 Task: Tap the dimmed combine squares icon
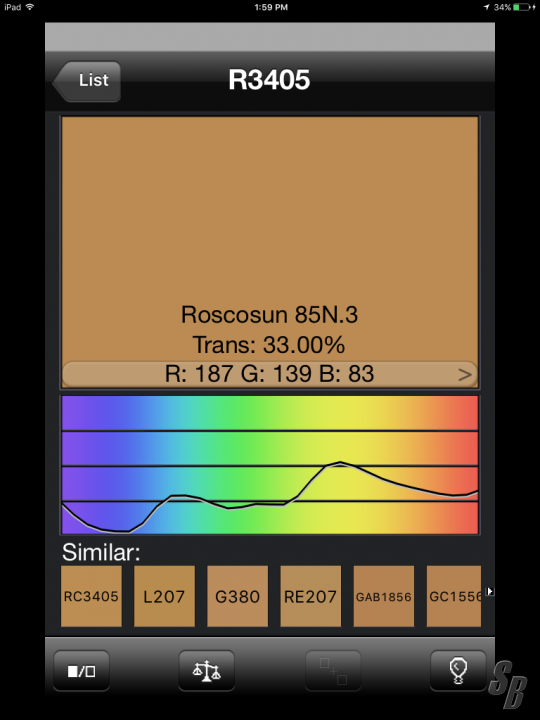[x=333, y=671]
